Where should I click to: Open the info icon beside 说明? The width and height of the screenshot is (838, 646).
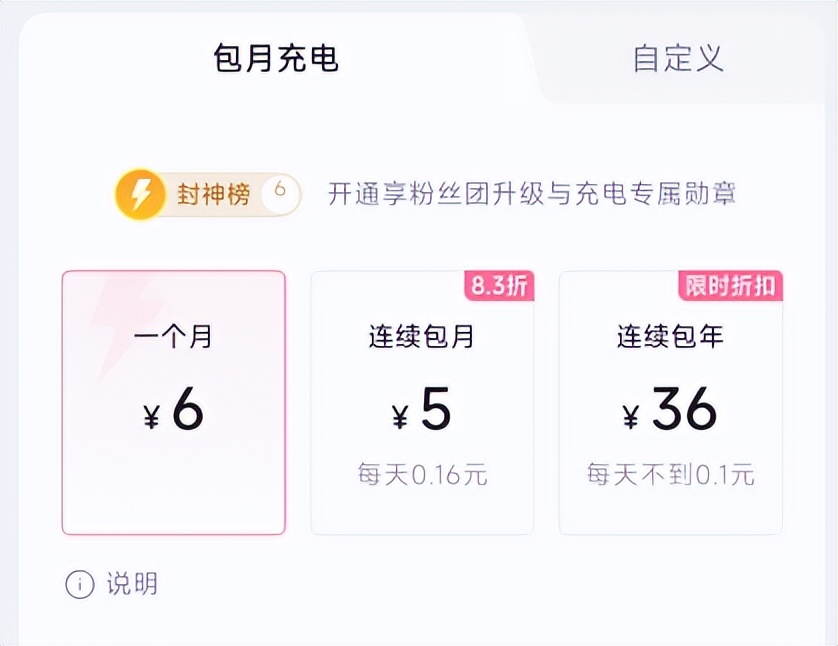(x=80, y=585)
